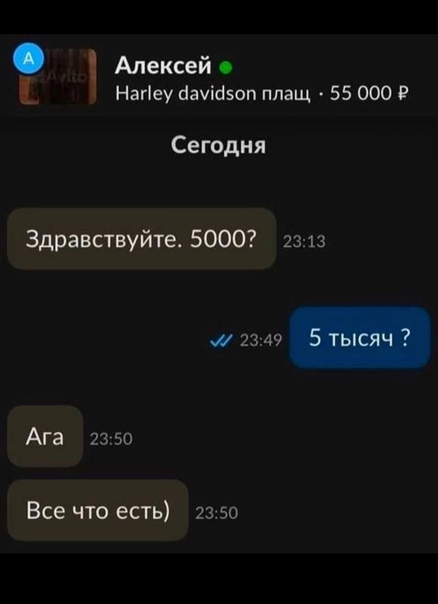This screenshot has height=604, width=438.
Task: Select the "Все что есть)" message bubble
Action: coord(98,510)
